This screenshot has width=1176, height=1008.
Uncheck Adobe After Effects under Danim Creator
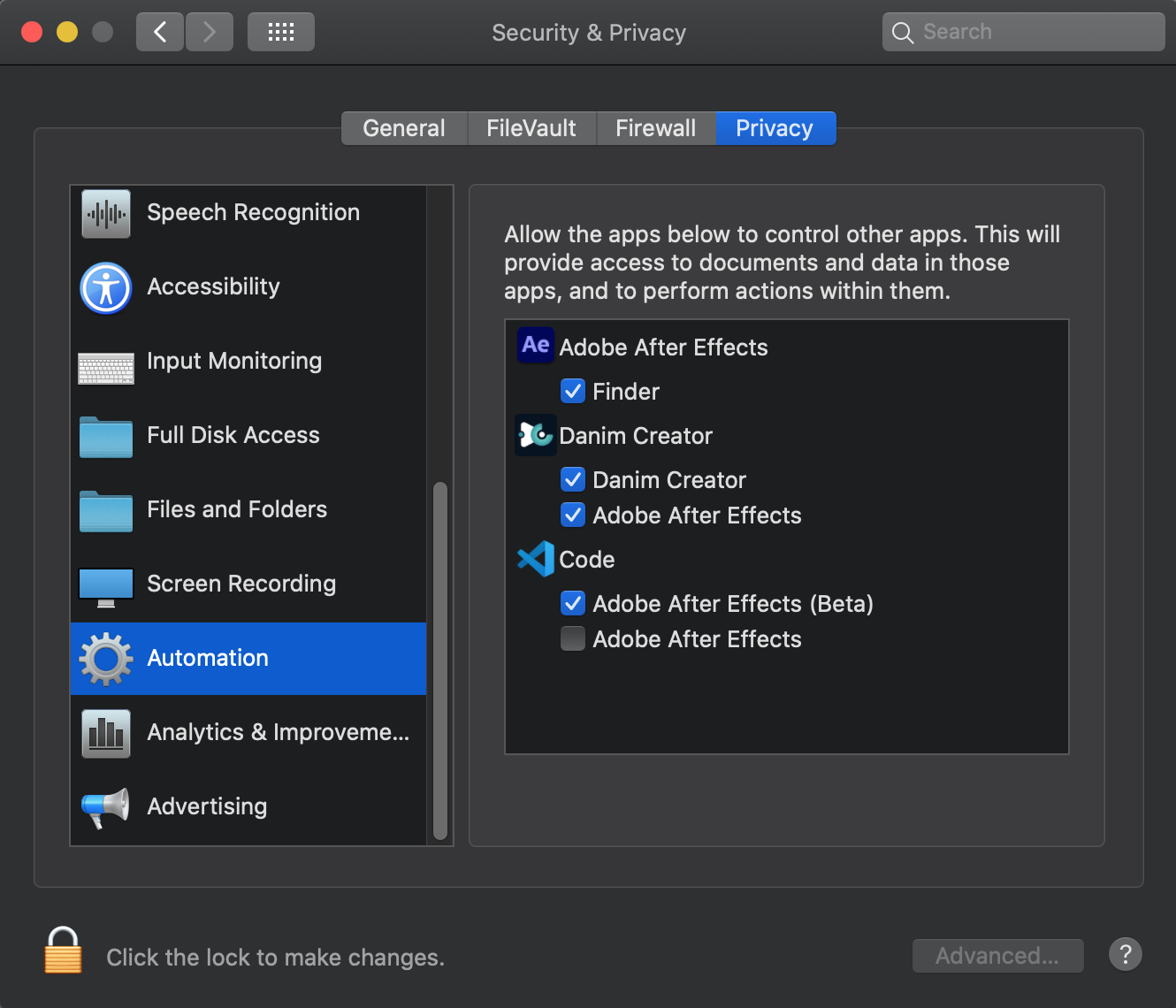(573, 515)
